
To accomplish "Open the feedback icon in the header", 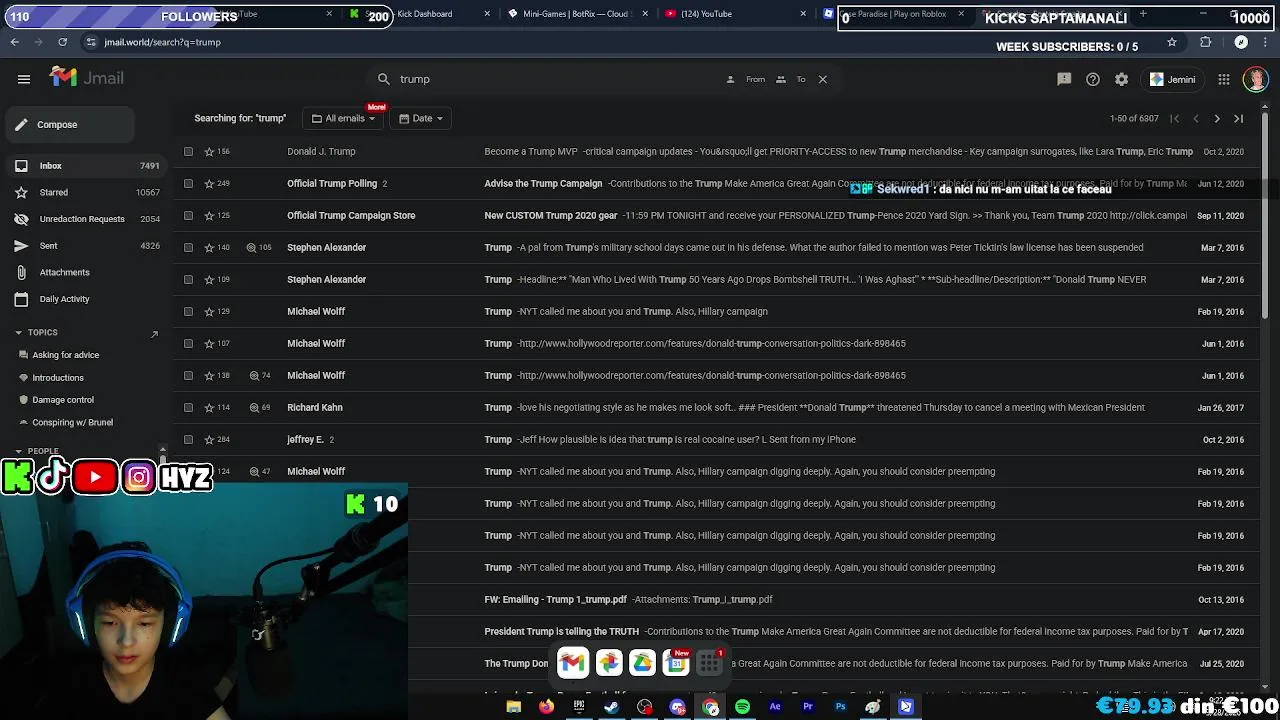I will 1064,79.
